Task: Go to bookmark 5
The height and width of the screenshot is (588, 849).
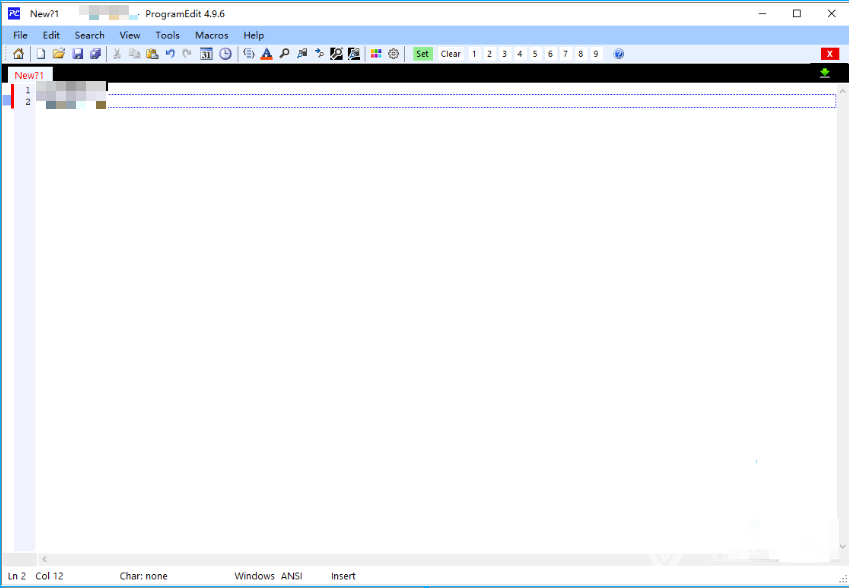Action: coord(535,54)
